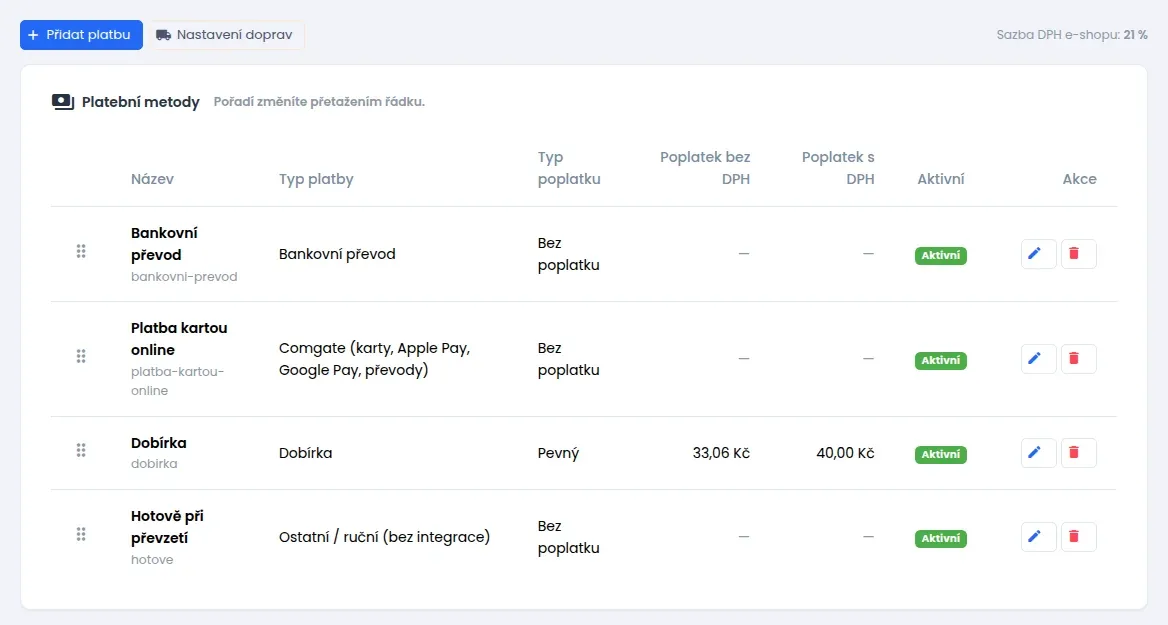Click the slug text platba-kartou-online
The width and height of the screenshot is (1168, 625).
point(177,381)
